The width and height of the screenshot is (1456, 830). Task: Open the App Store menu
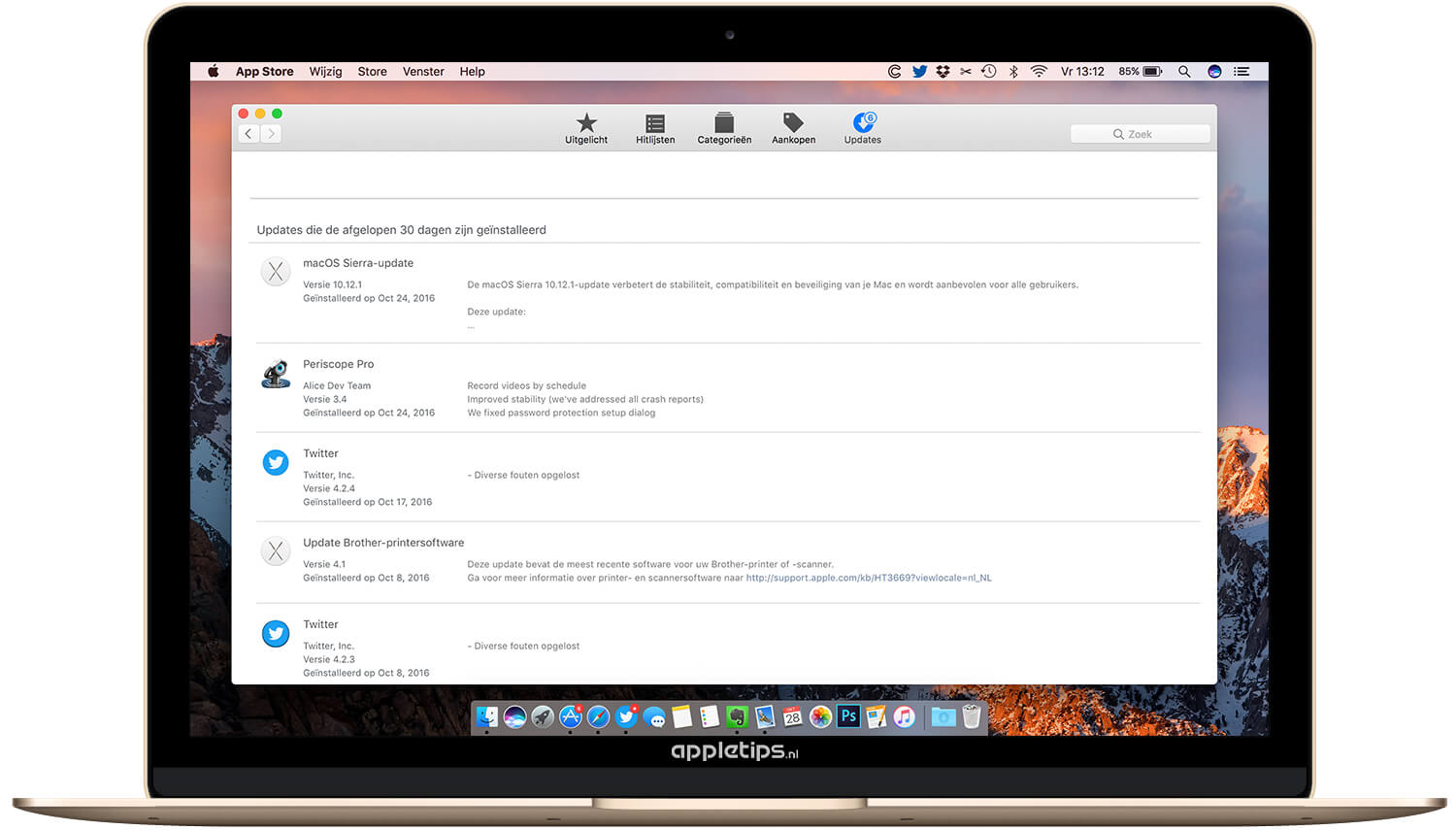(x=264, y=72)
